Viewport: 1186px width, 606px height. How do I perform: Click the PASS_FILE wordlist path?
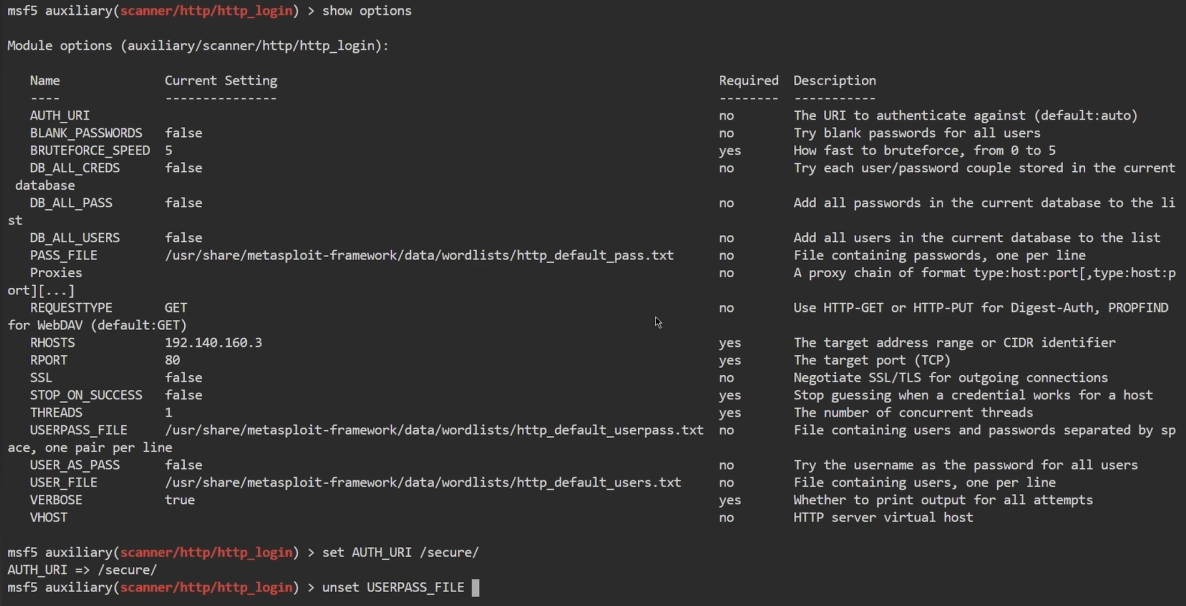[x=419, y=255]
